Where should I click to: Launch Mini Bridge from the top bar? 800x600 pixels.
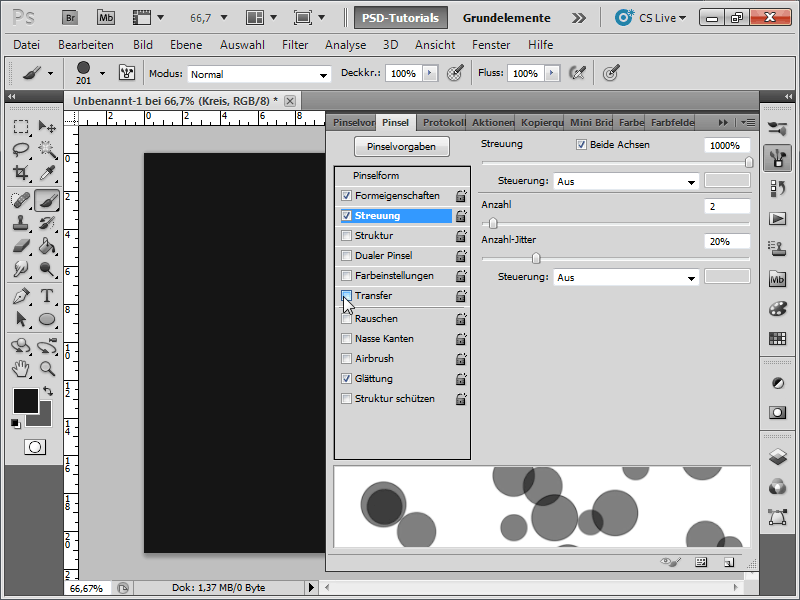pos(106,18)
